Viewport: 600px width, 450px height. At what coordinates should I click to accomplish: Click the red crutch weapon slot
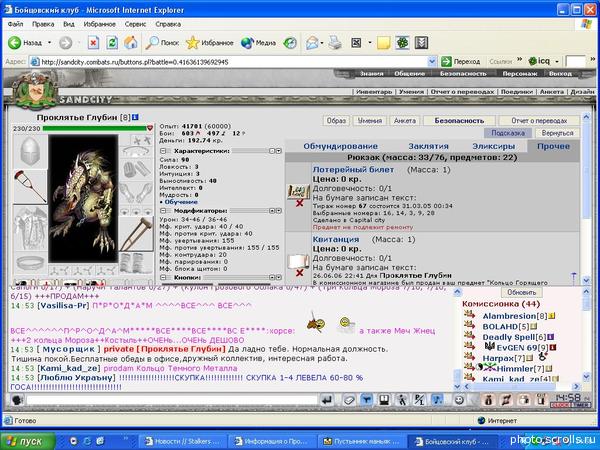30,187
